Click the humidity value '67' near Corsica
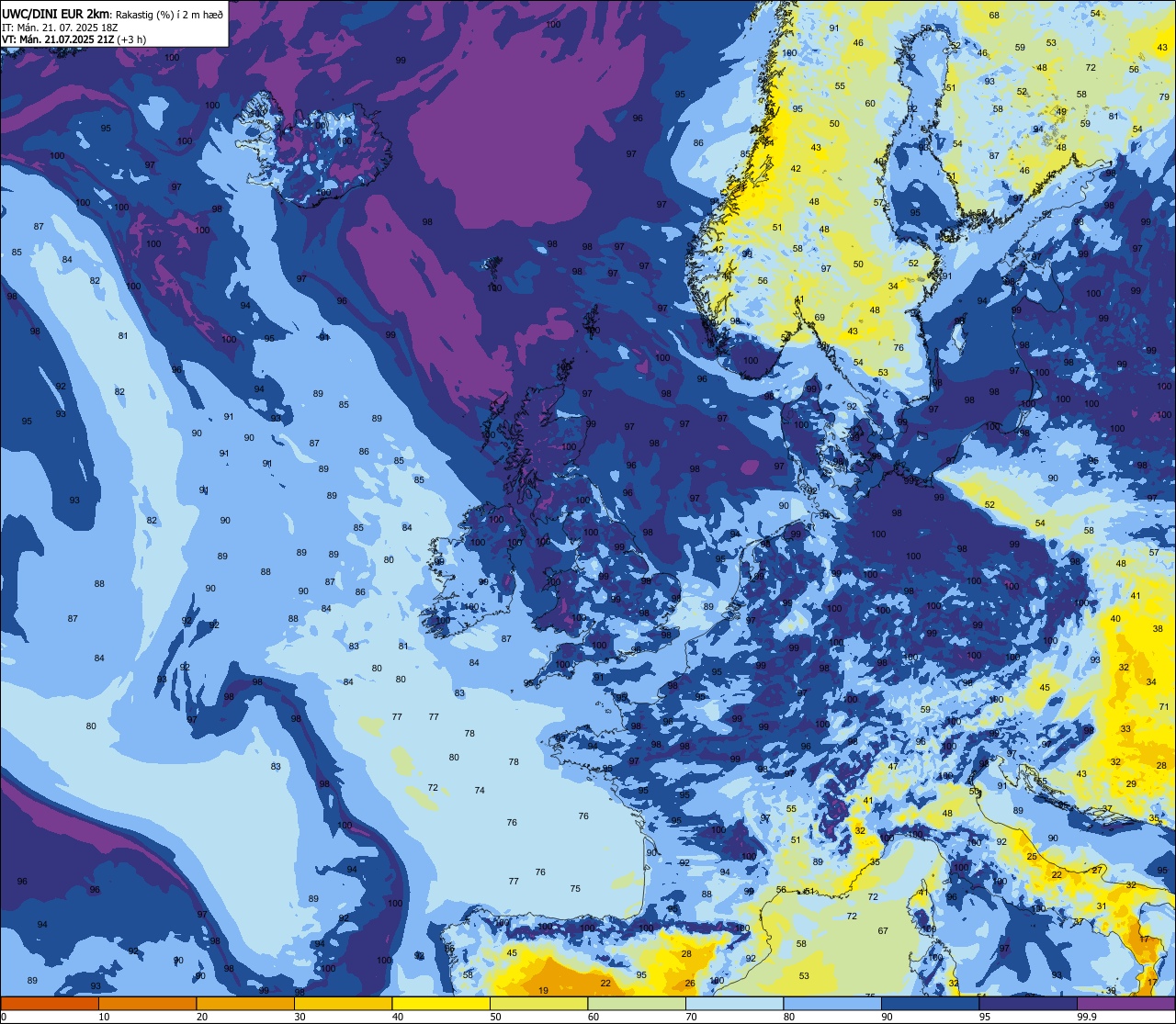This screenshot has width=1176, height=1024. tap(883, 931)
